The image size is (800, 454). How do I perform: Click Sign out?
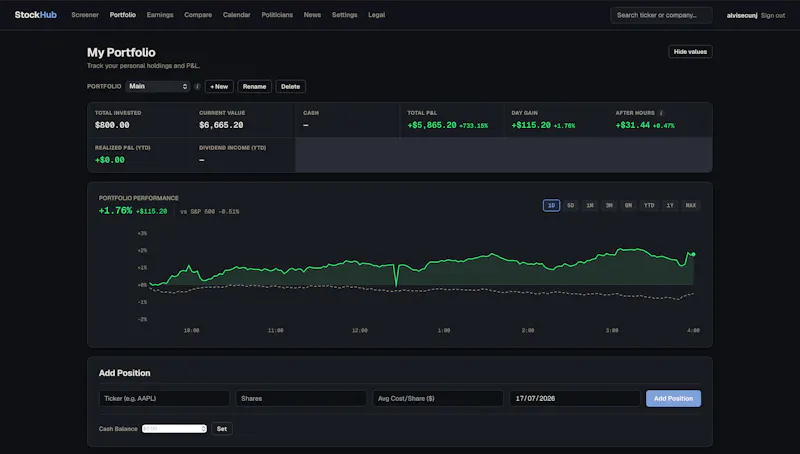pos(773,15)
